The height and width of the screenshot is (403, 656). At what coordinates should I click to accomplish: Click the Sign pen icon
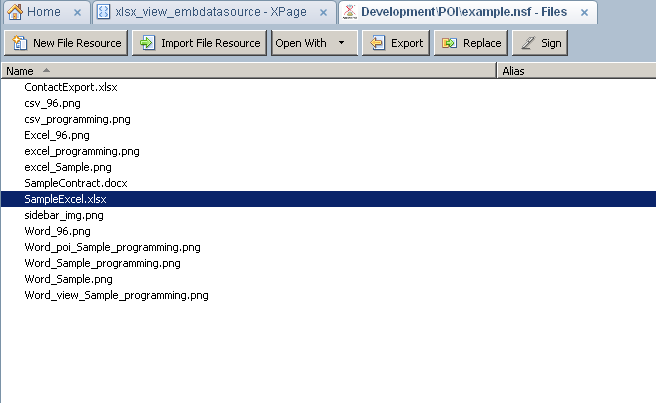point(527,43)
